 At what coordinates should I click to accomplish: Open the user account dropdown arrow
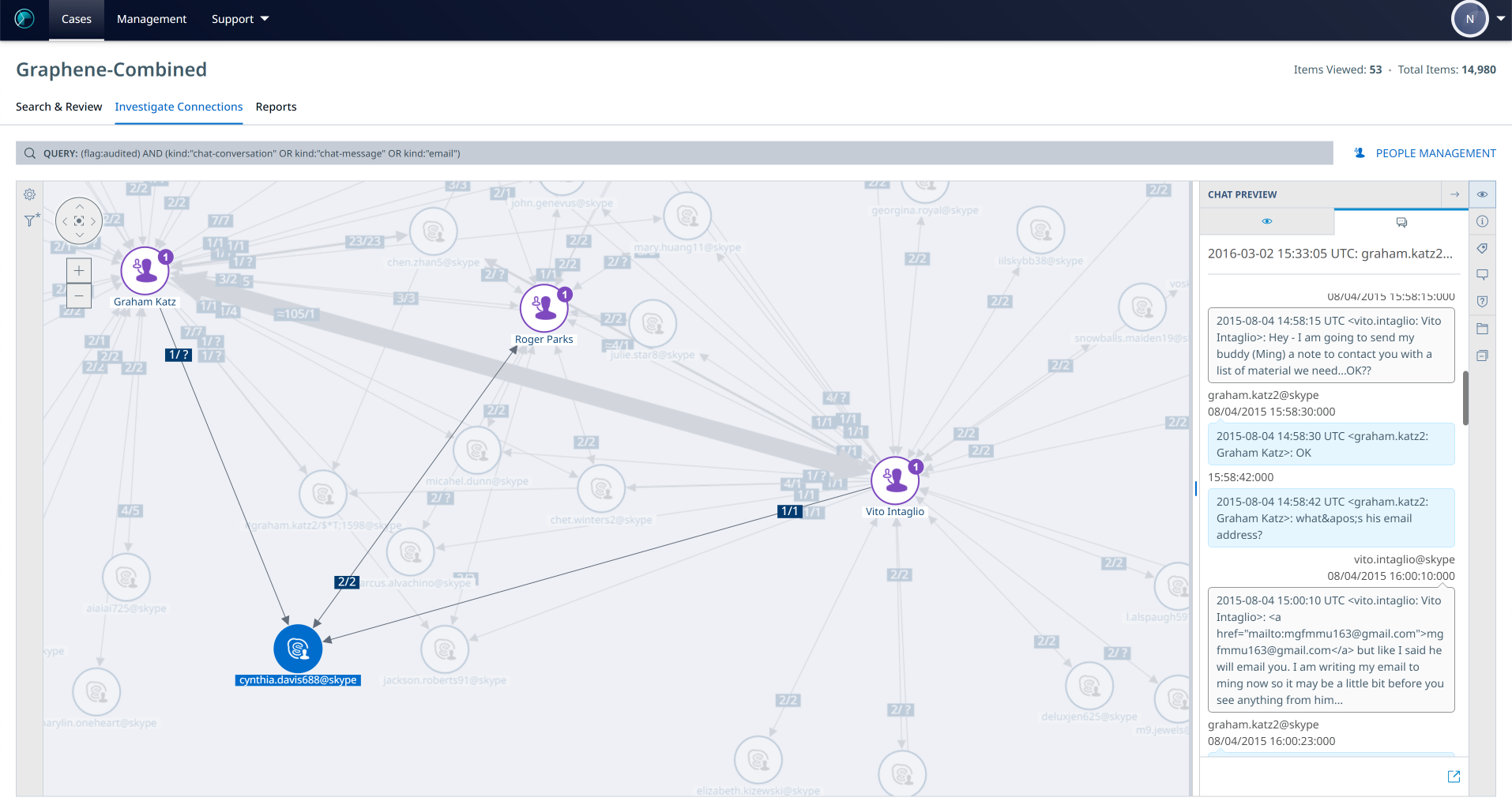click(1500, 19)
